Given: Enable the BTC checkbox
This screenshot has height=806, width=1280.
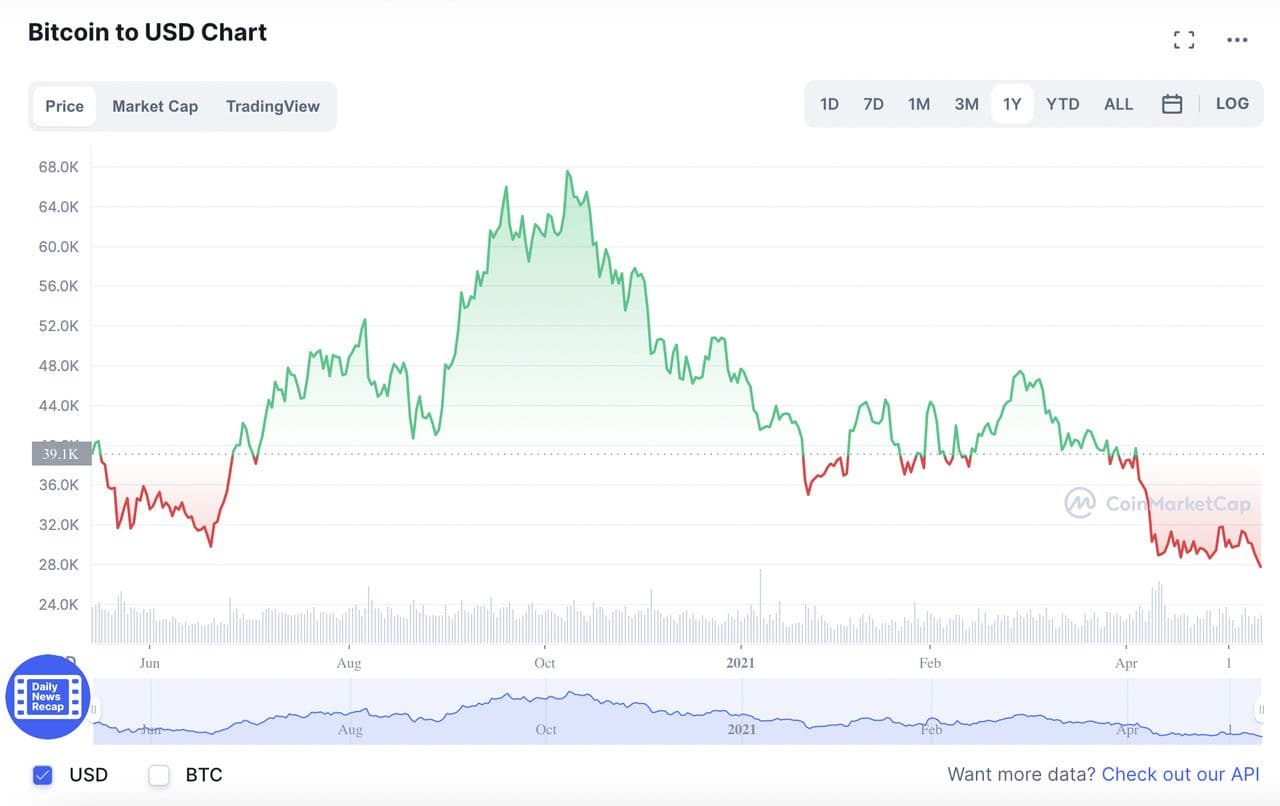Looking at the screenshot, I should (x=159, y=774).
